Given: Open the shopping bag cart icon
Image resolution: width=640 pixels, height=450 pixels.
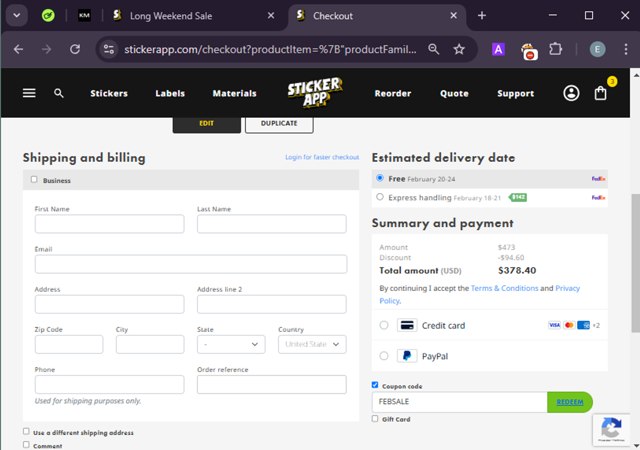Looking at the screenshot, I should 600,93.
